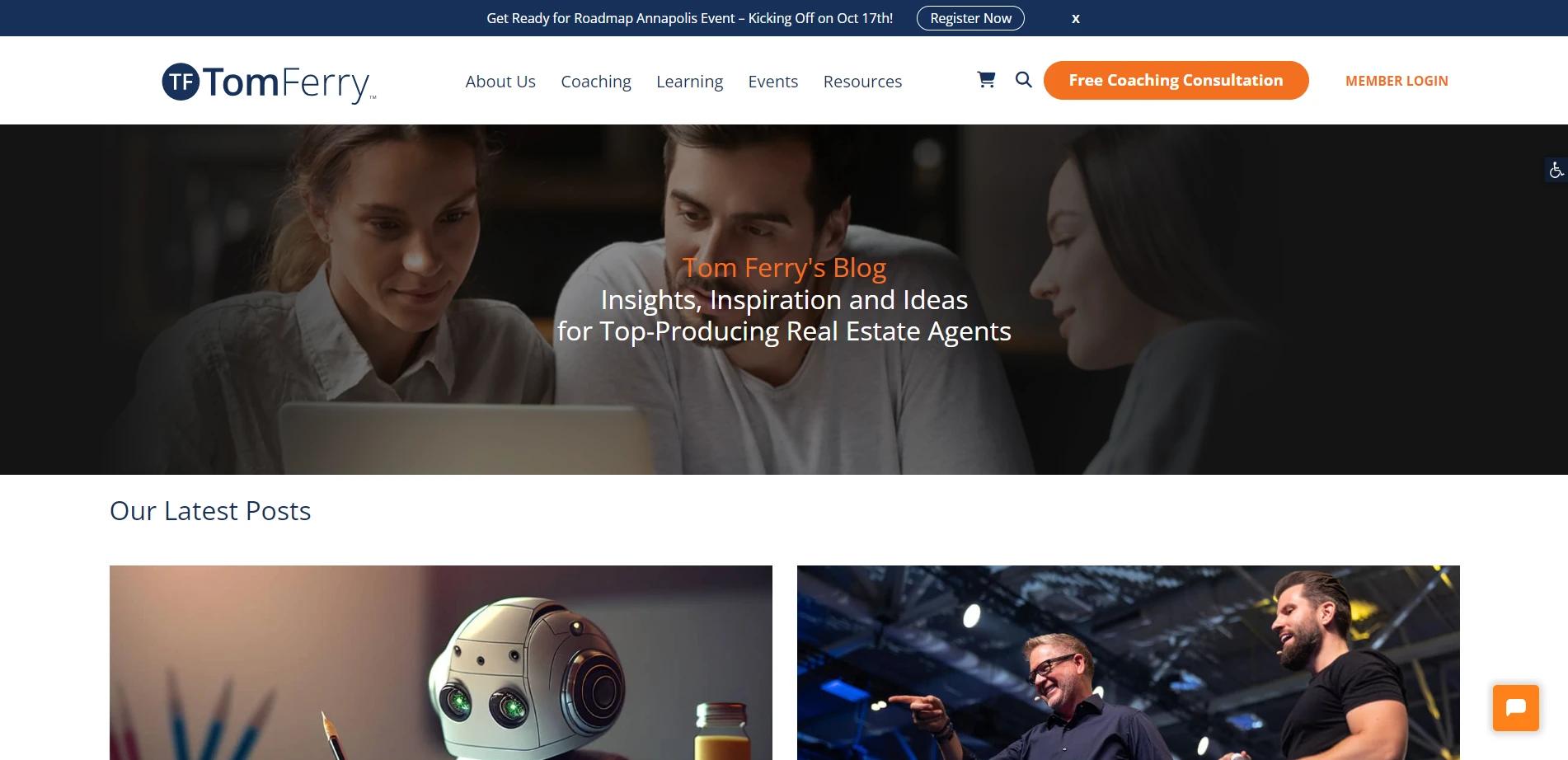Click the Register Now button
1568x760 pixels.
(970, 18)
